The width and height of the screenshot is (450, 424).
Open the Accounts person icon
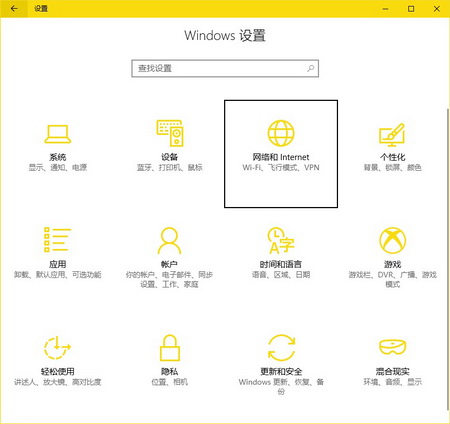click(x=169, y=240)
